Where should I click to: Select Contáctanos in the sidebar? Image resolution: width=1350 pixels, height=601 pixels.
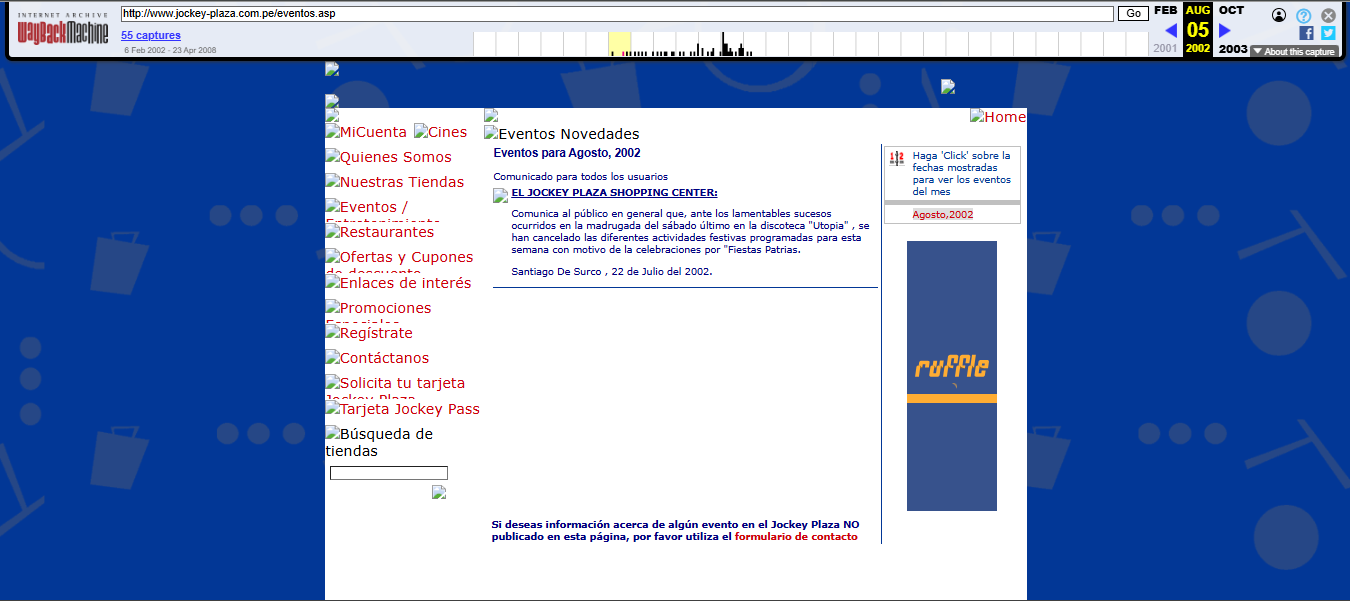pyautogui.click(x=384, y=358)
